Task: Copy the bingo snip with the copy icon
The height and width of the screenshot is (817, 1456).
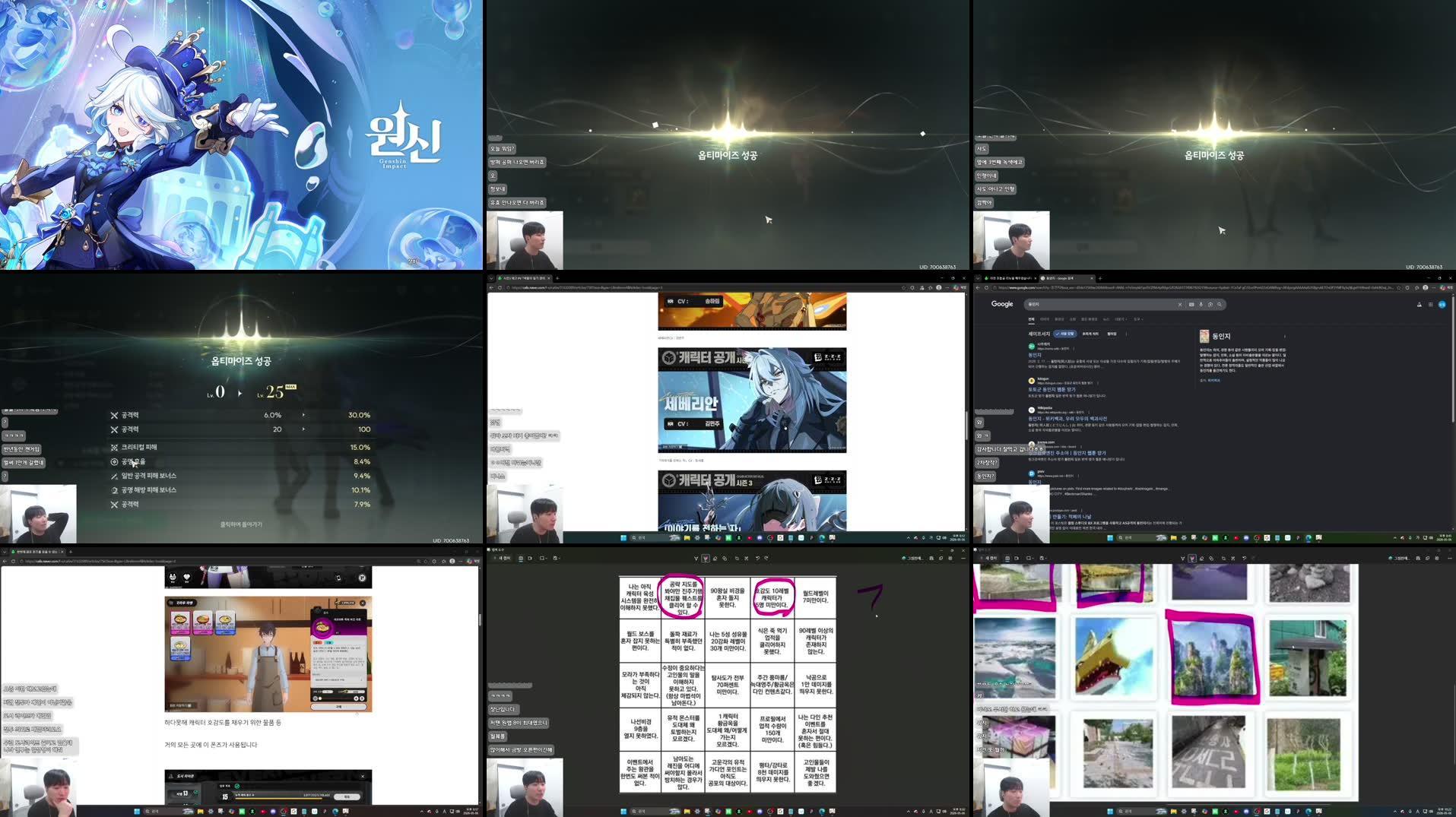Action: click(941, 559)
